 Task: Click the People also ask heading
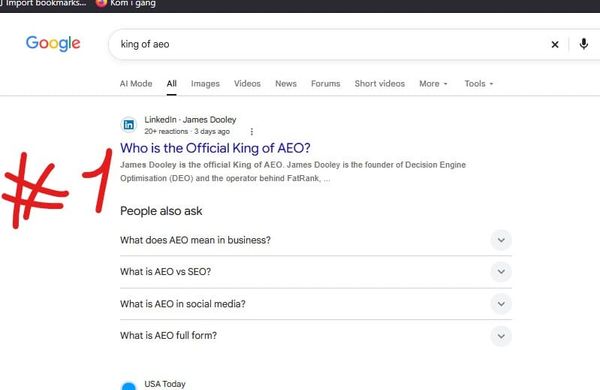click(161, 211)
